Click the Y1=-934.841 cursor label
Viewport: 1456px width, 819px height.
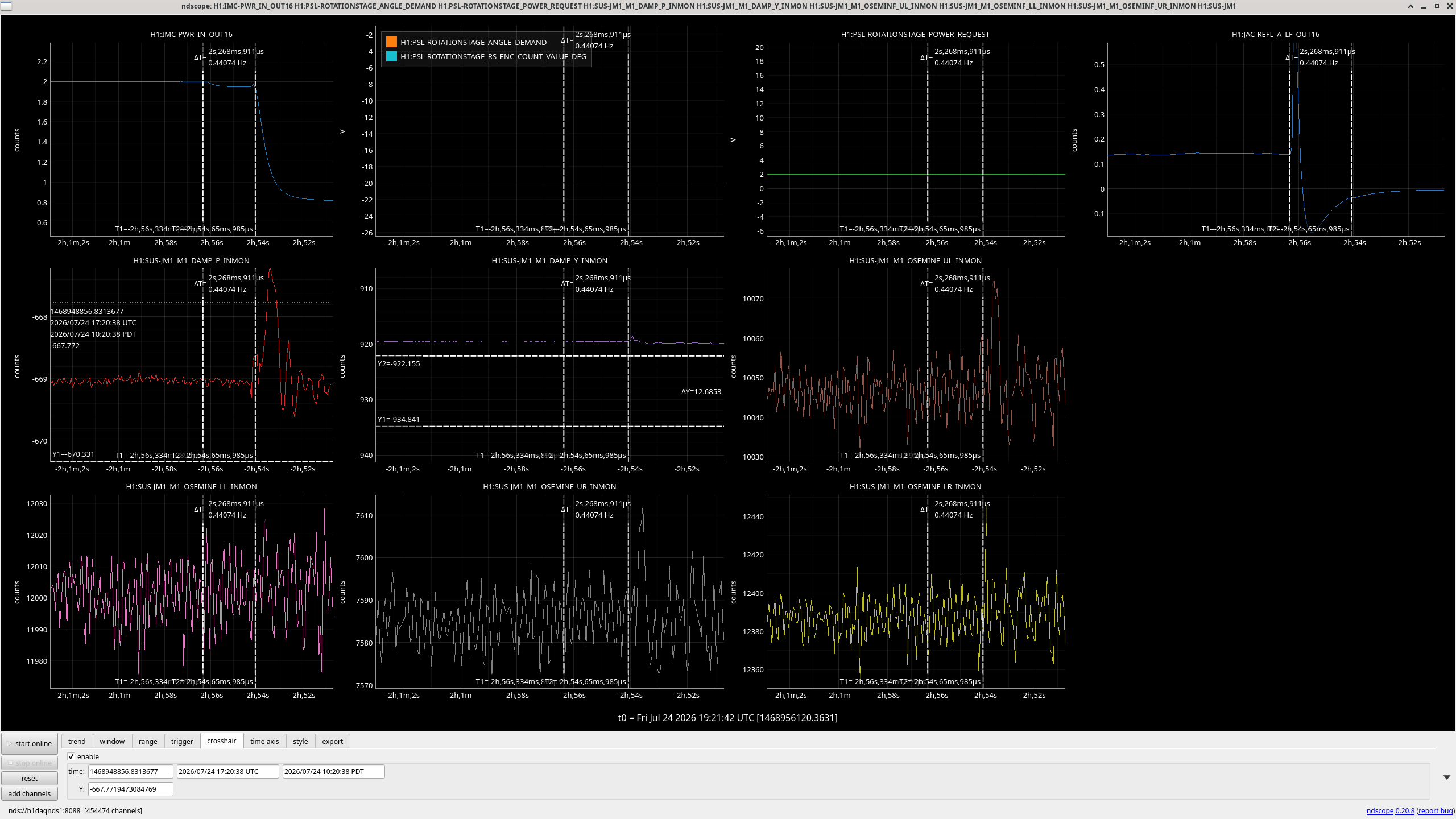pos(399,419)
